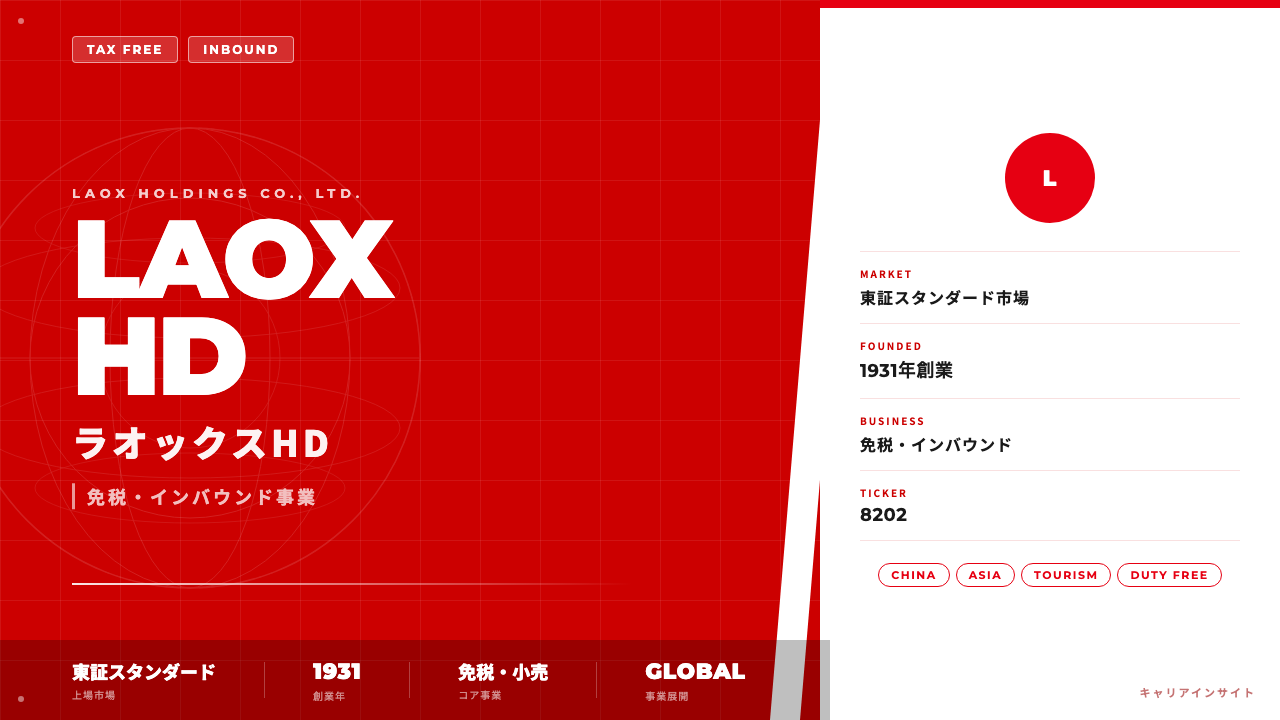Click the red circular L logo
1280x720 pixels.
click(x=1050, y=178)
